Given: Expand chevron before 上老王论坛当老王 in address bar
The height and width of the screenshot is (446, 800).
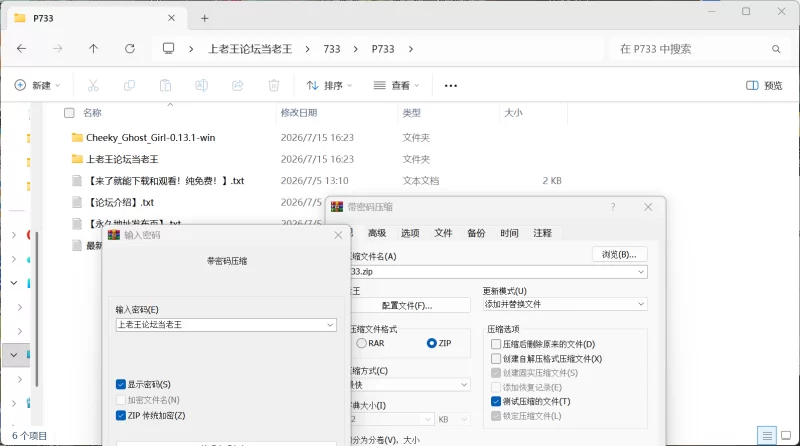Looking at the screenshot, I should click(x=191, y=49).
